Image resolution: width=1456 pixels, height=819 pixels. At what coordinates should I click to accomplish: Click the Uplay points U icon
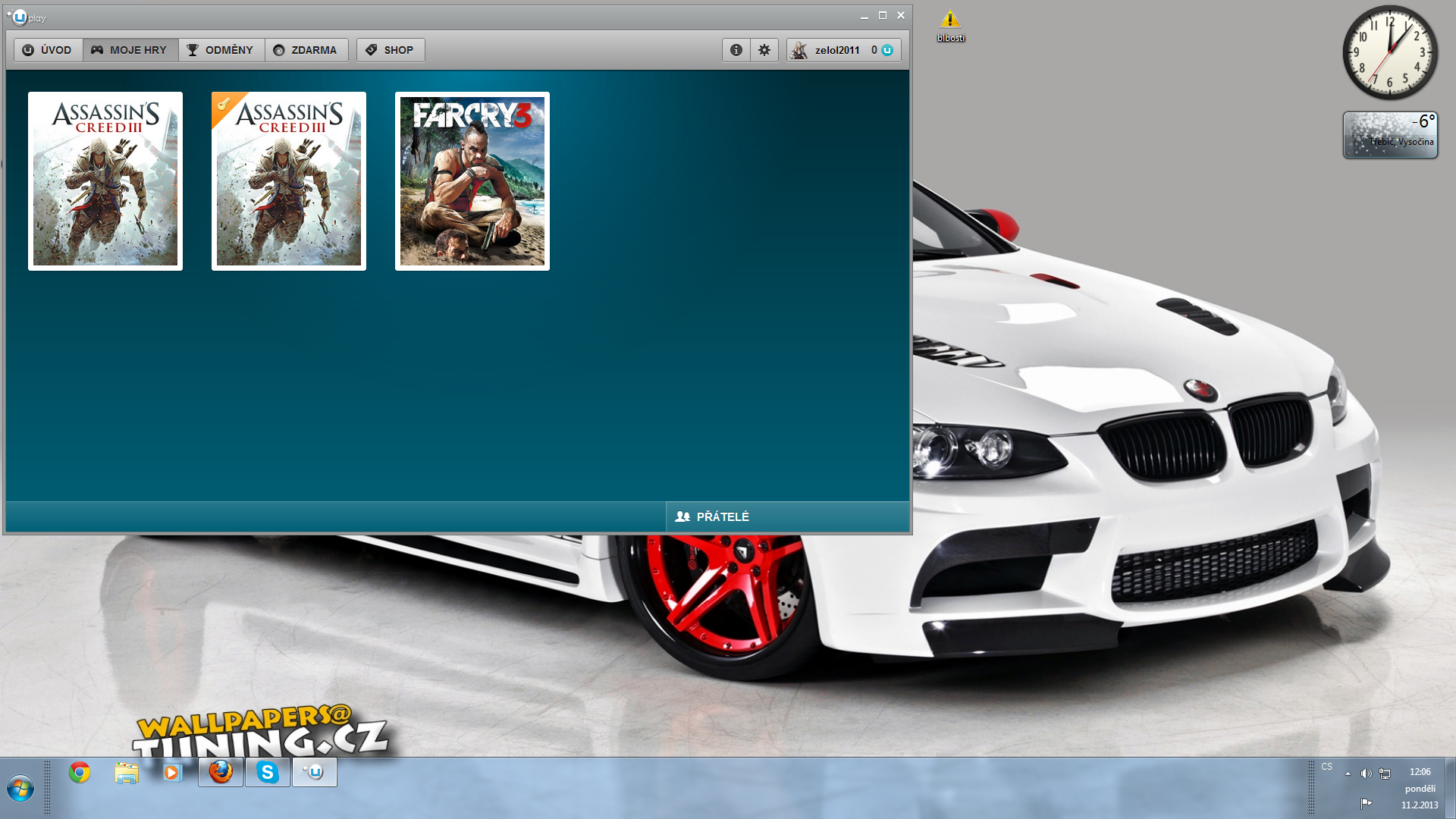pos(887,50)
